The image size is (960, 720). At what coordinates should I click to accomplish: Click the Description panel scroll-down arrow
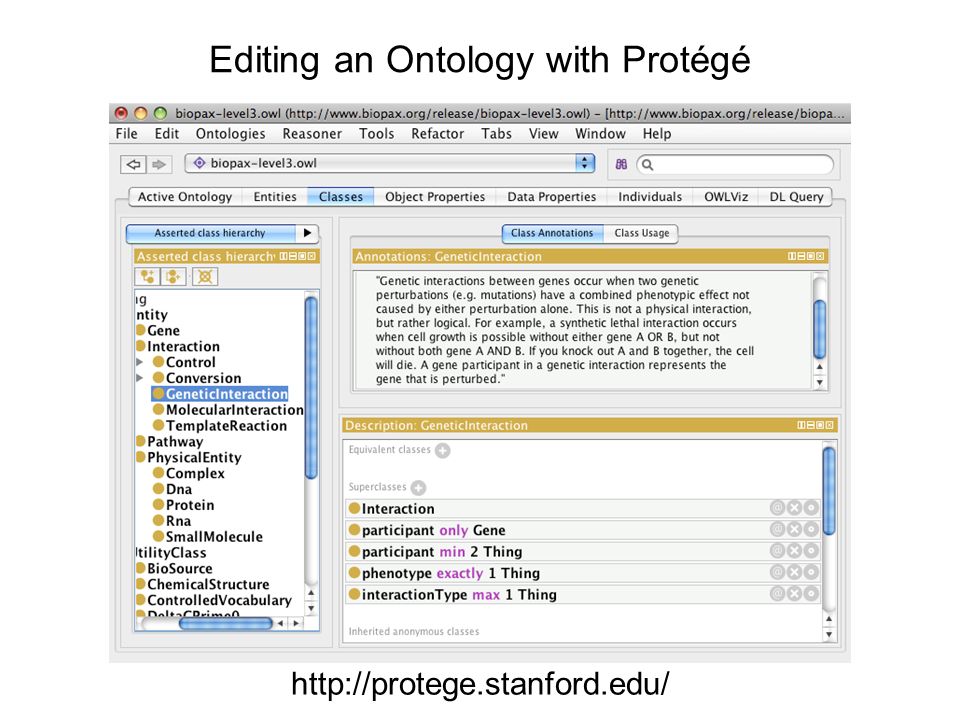pos(829,634)
